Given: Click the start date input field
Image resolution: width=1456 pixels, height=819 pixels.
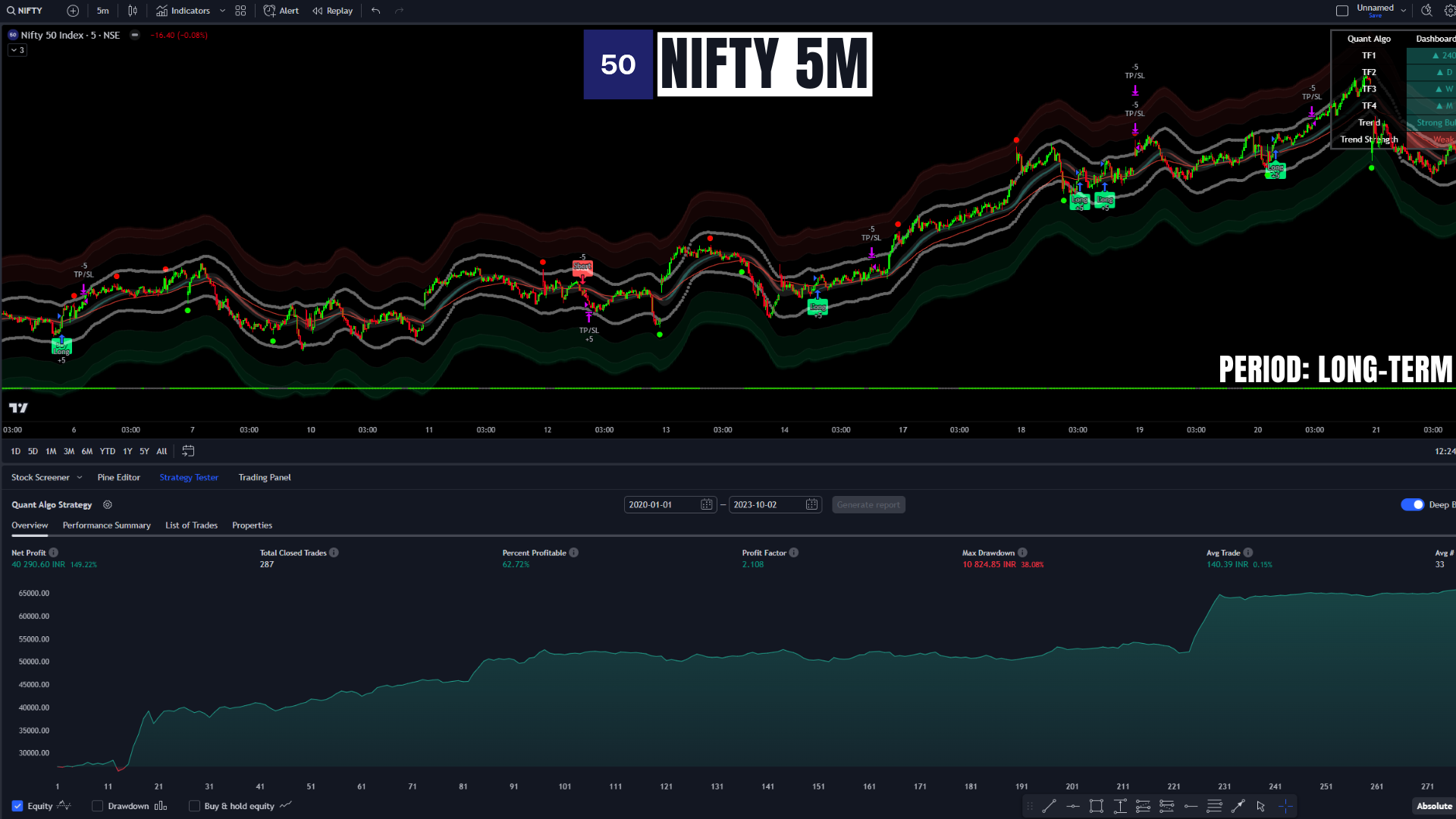Looking at the screenshot, I should (661, 505).
